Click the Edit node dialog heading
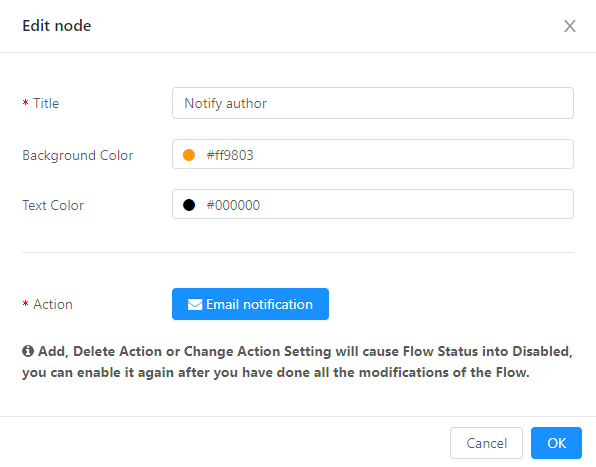 click(x=57, y=26)
